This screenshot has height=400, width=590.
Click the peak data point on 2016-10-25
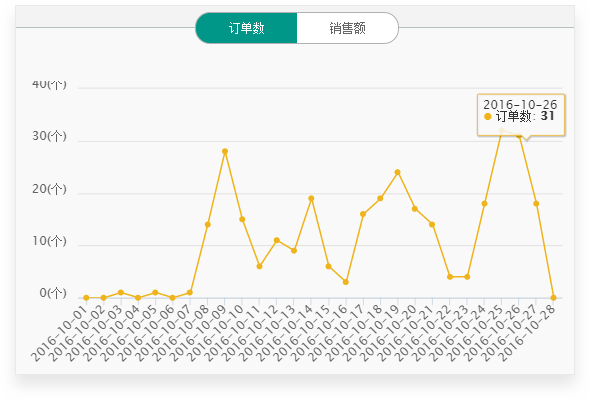pyautogui.click(x=502, y=130)
